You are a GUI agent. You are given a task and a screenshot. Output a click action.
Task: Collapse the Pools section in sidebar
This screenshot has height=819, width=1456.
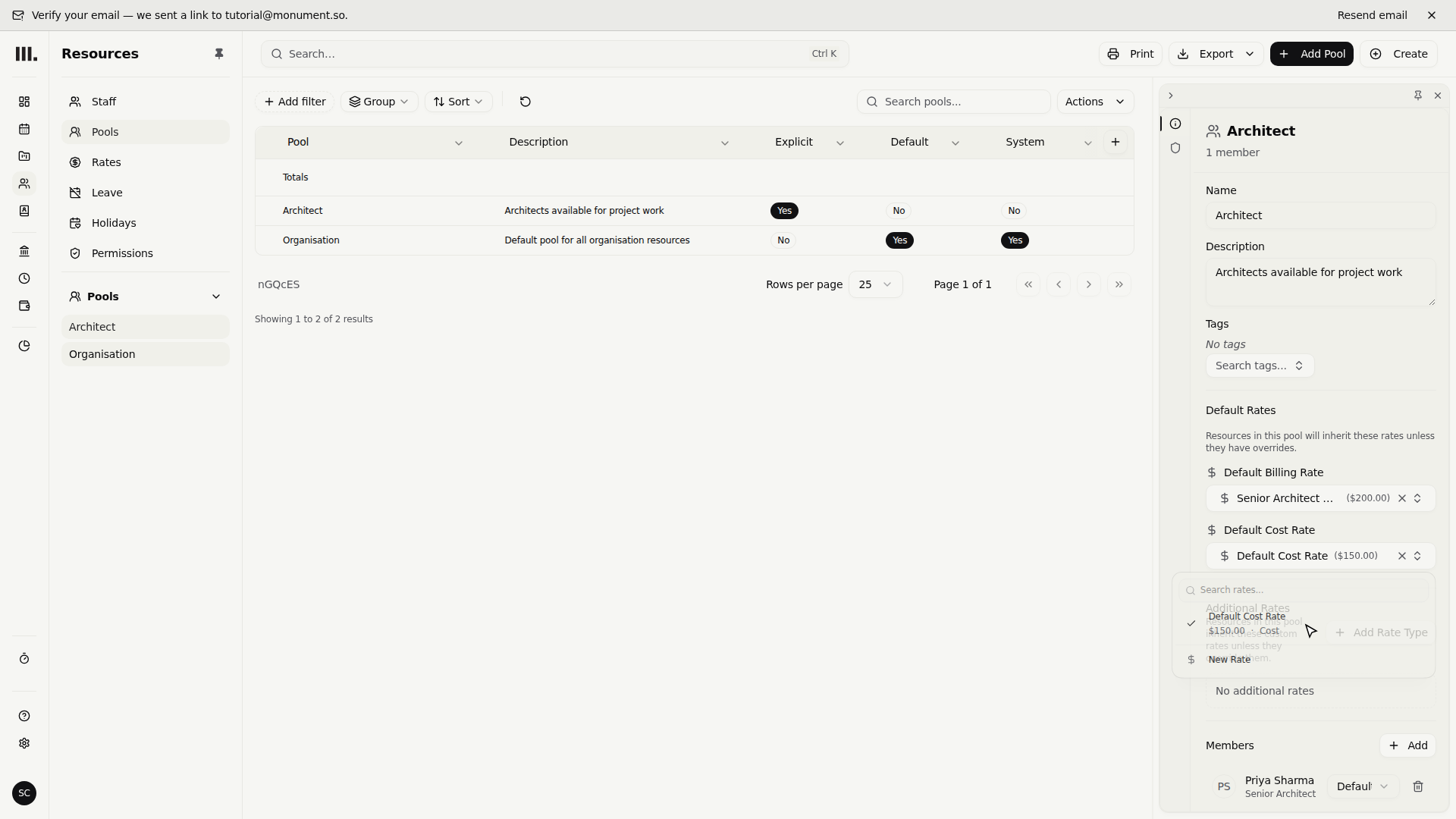216,297
